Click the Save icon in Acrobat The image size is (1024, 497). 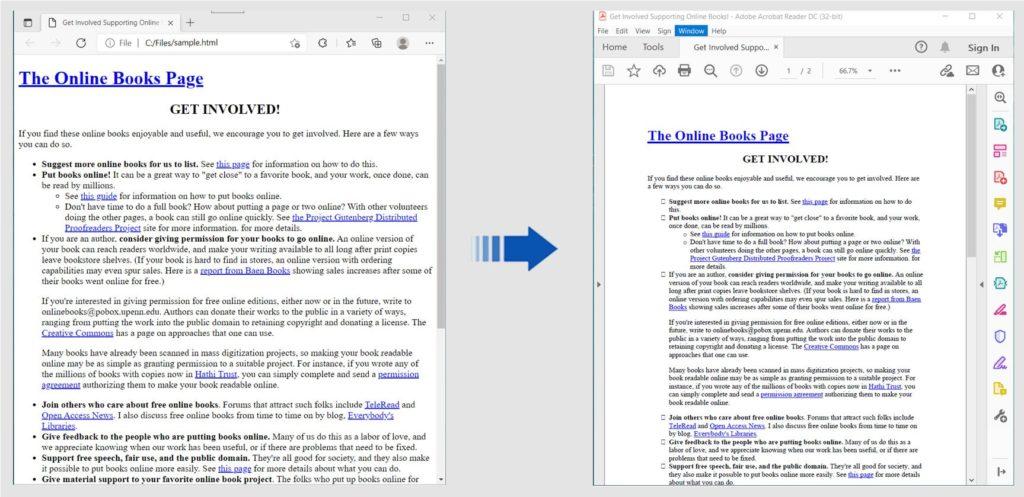[x=608, y=71]
